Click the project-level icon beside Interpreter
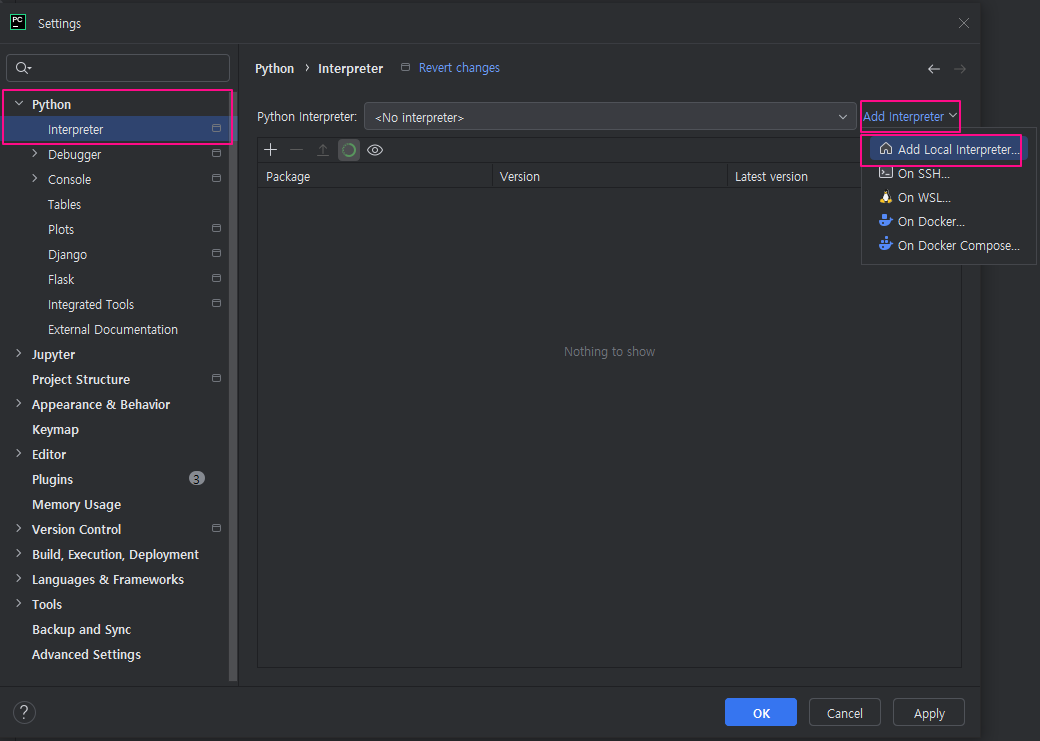The image size is (1040, 741). [216, 128]
